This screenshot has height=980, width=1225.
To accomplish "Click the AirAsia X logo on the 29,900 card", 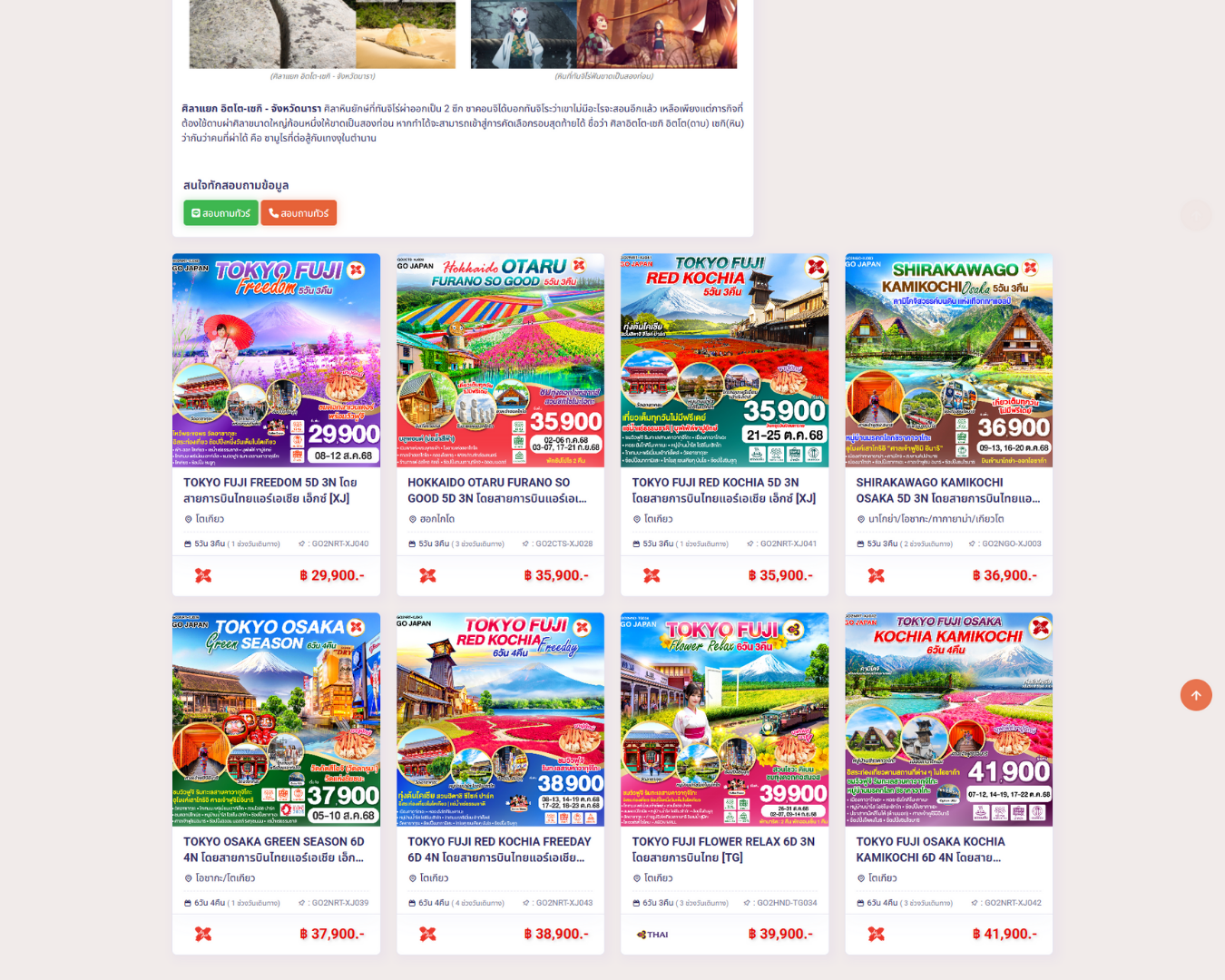I will click(x=203, y=575).
